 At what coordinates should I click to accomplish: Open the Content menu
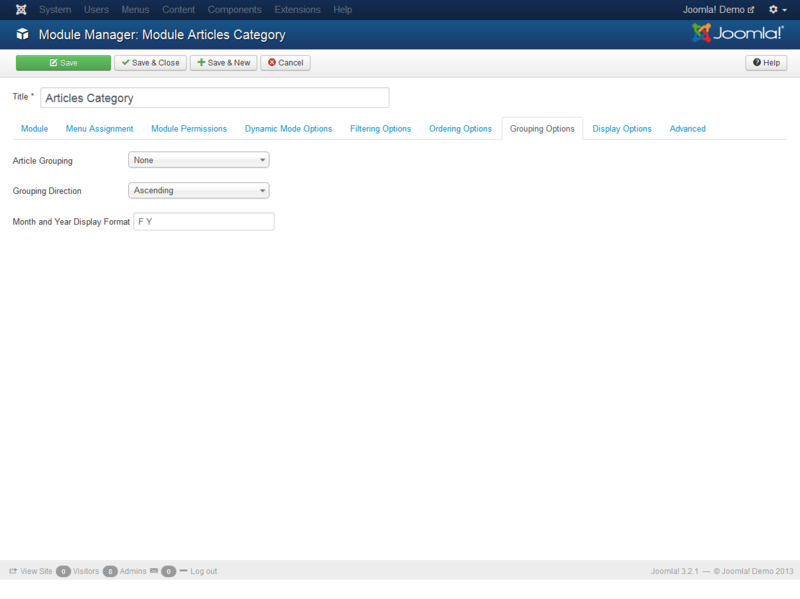[179, 10]
